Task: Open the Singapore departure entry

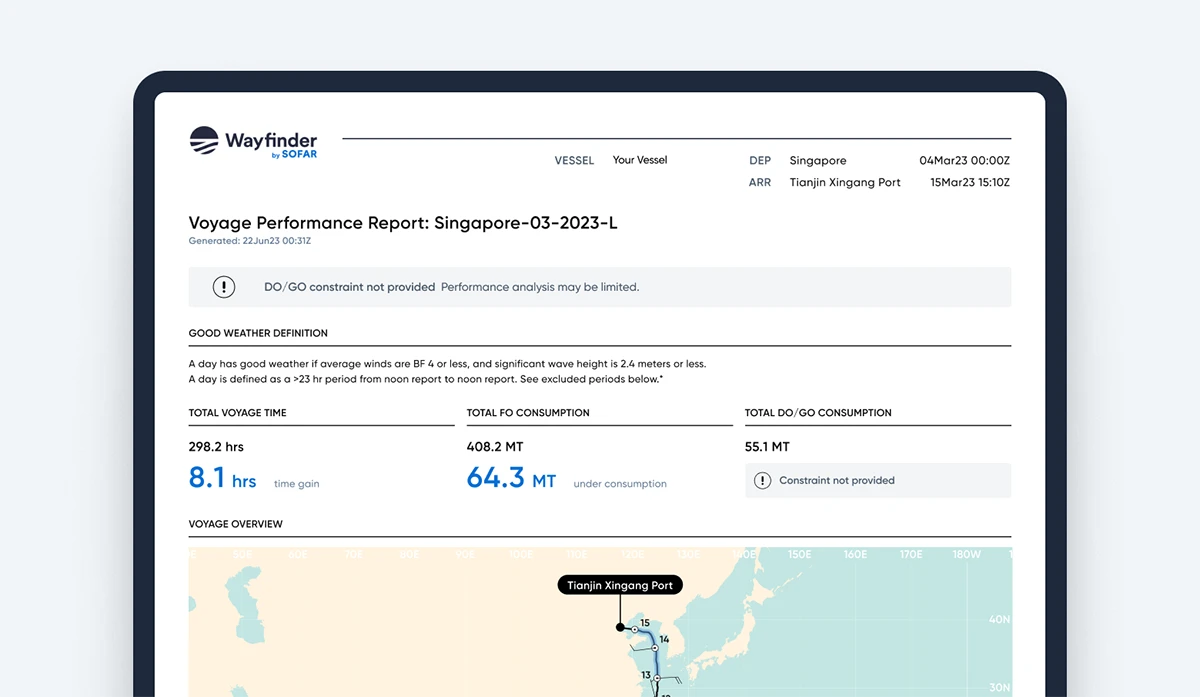Action: [x=817, y=160]
